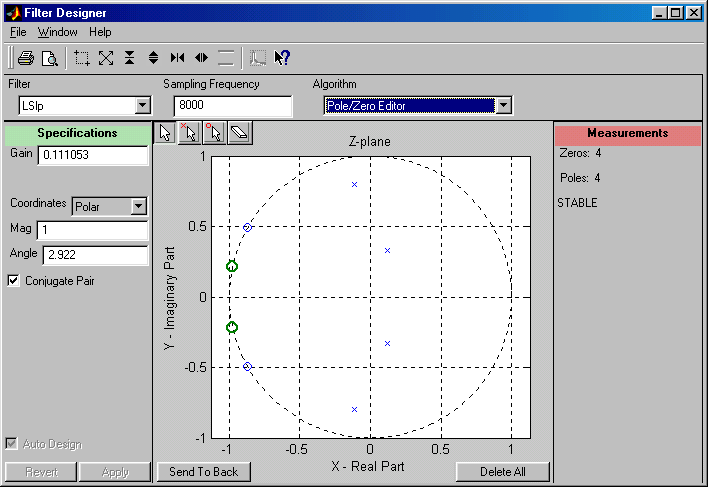
Task: Click the Print icon in toolbar
Action: coord(26,58)
